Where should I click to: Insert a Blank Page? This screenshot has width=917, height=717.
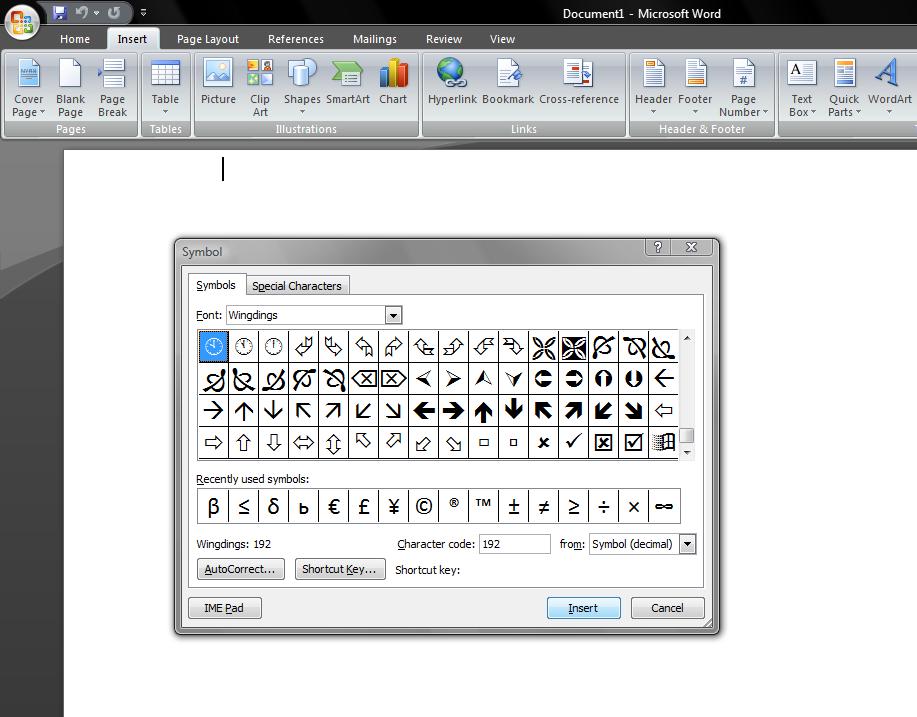point(70,88)
